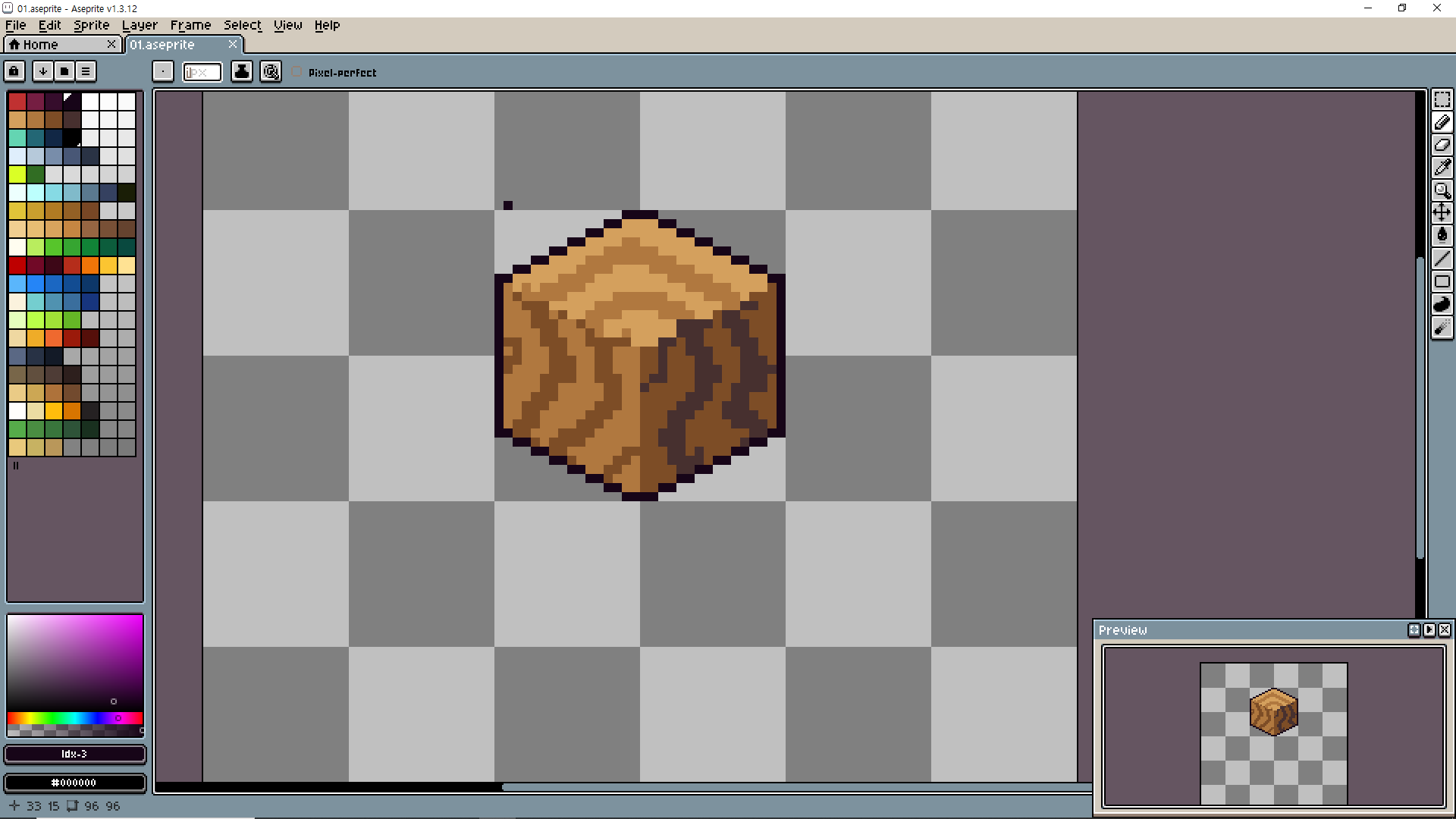This screenshot has height=819, width=1456.
Task: Select the Rectangular Marquee tool
Action: [x=1442, y=100]
